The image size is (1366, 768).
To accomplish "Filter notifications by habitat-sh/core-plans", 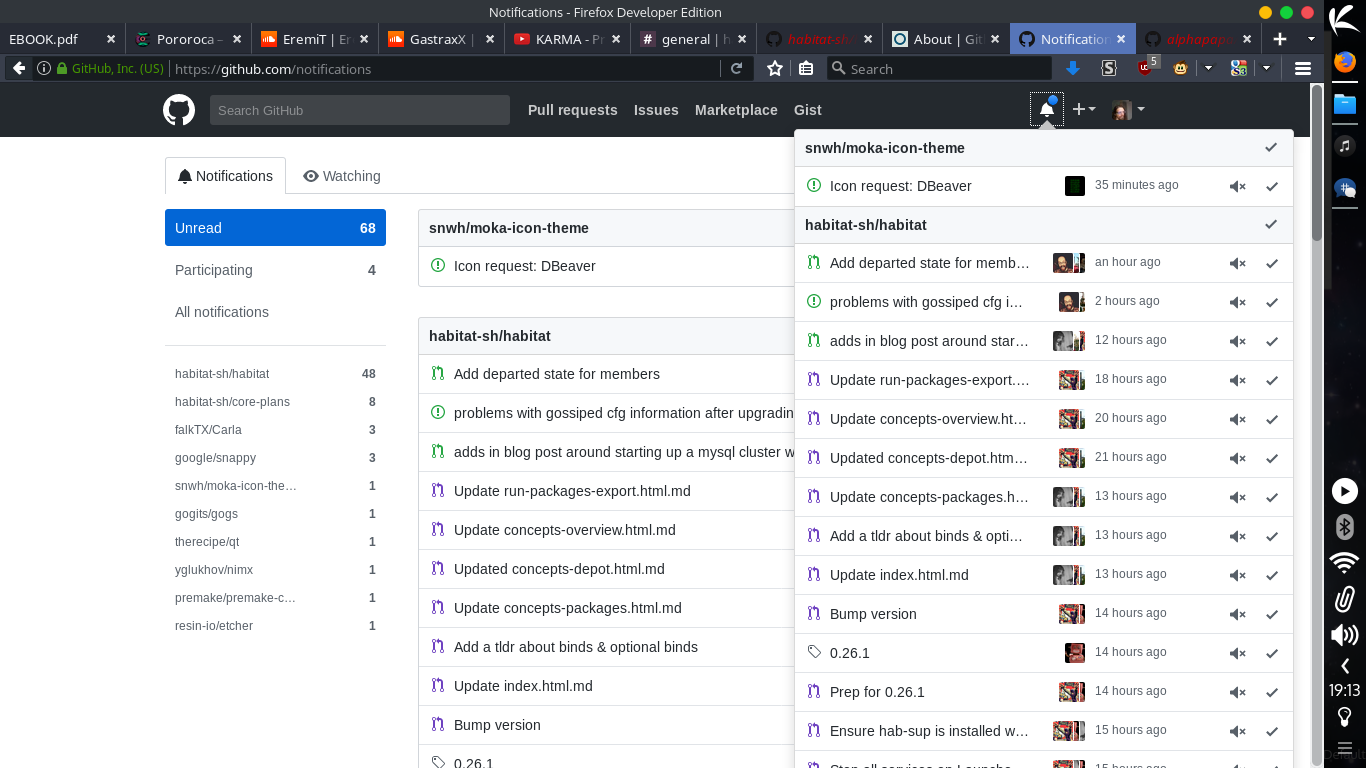I will pyautogui.click(x=232, y=401).
